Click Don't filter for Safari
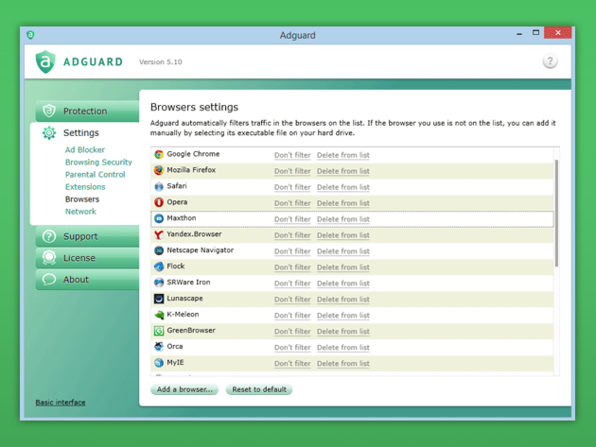This screenshot has height=447, width=596. pos(292,187)
